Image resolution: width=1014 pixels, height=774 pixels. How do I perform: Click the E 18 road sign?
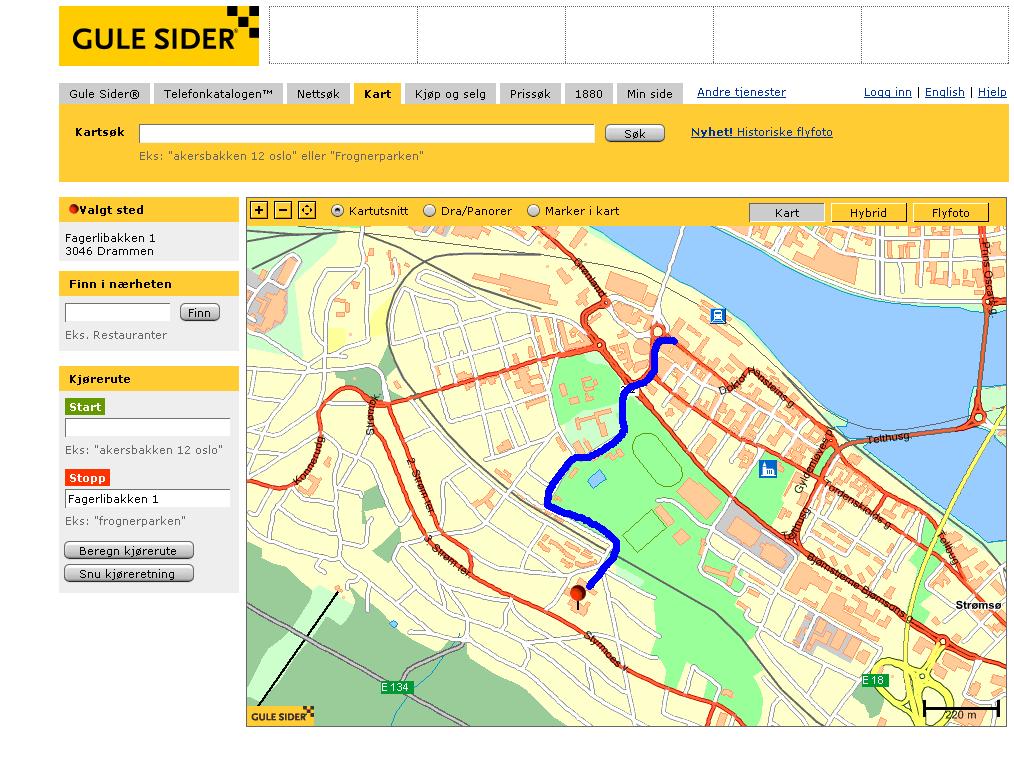pos(873,680)
